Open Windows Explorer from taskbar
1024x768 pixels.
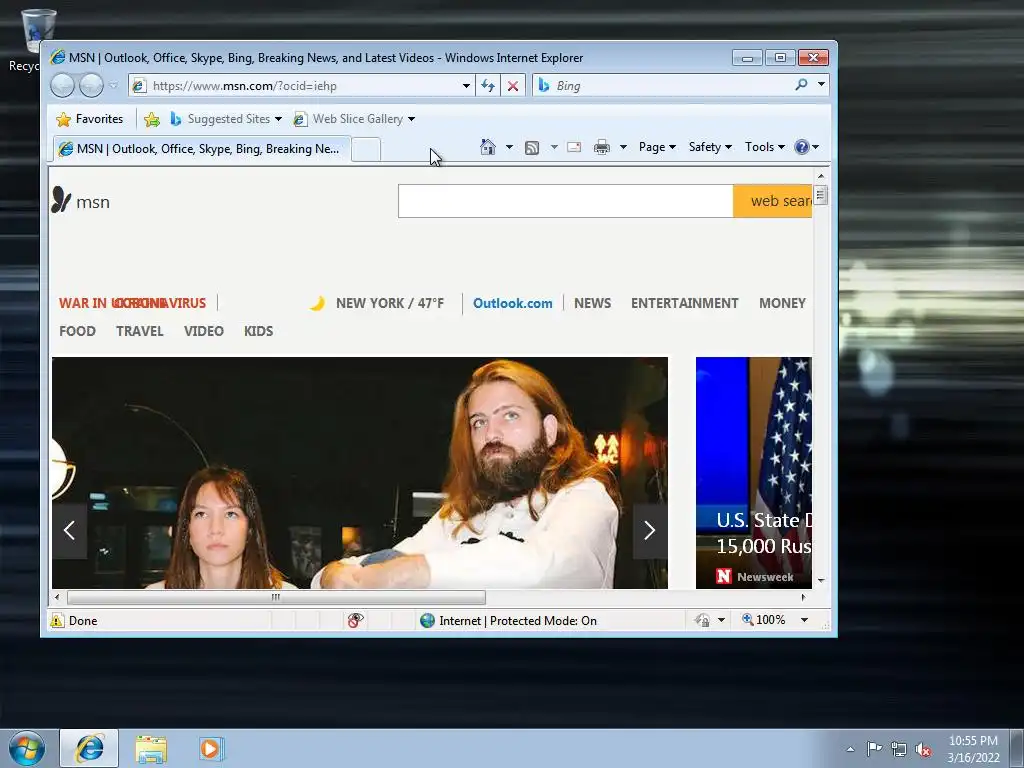[151, 748]
